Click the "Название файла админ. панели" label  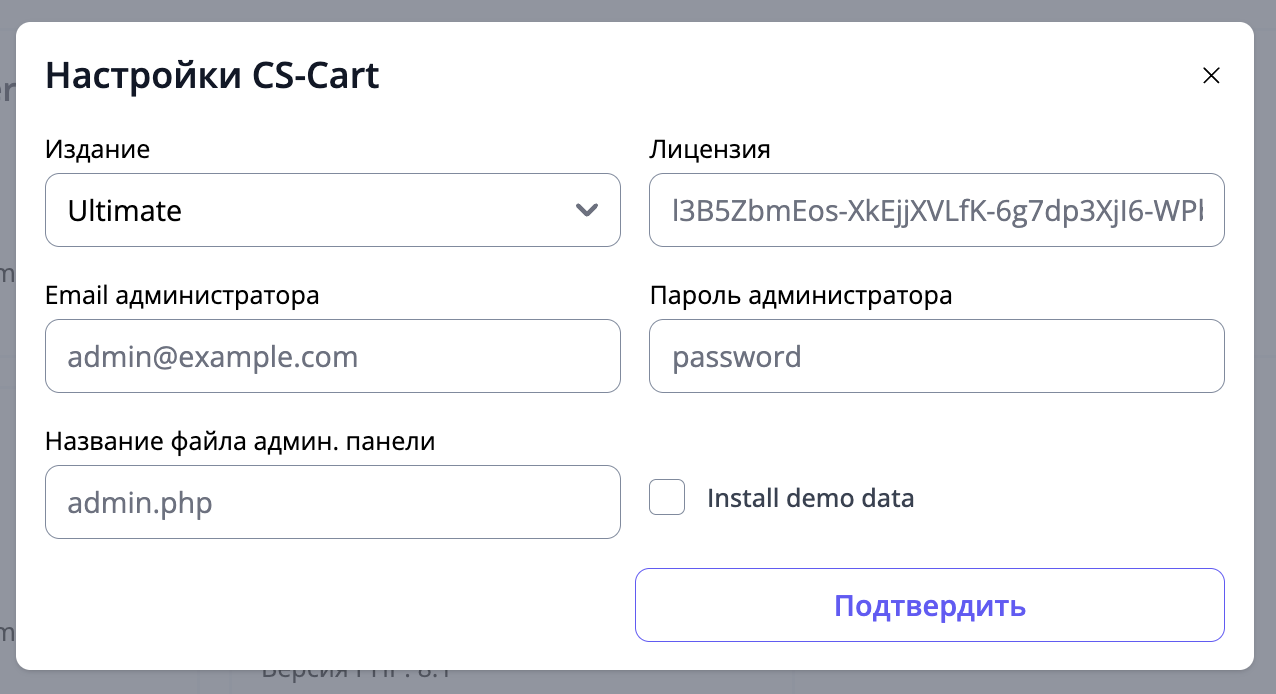(x=240, y=442)
